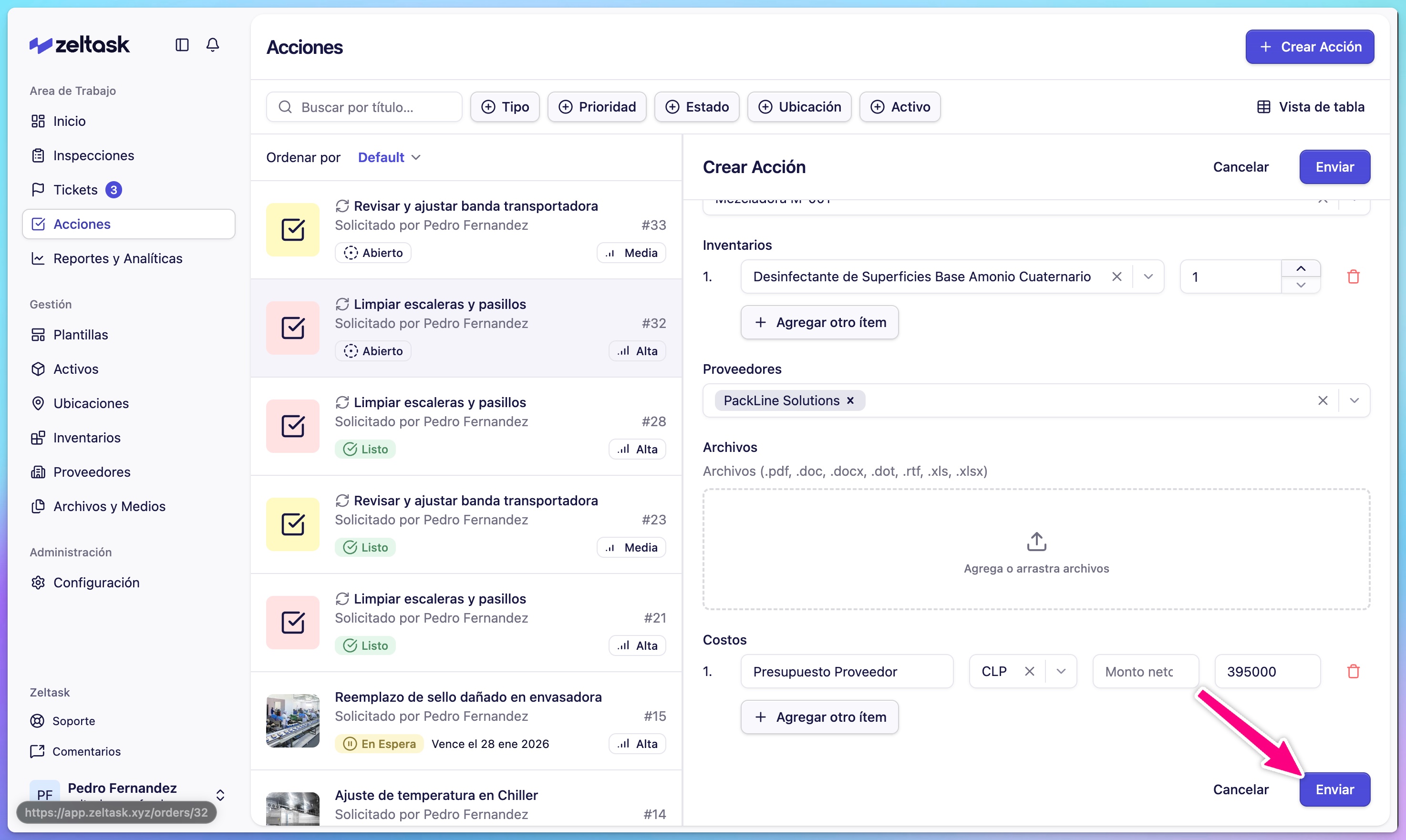Clear the Desinfectante inventory selection
1406x840 pixels.
[x=1117, y=276]
